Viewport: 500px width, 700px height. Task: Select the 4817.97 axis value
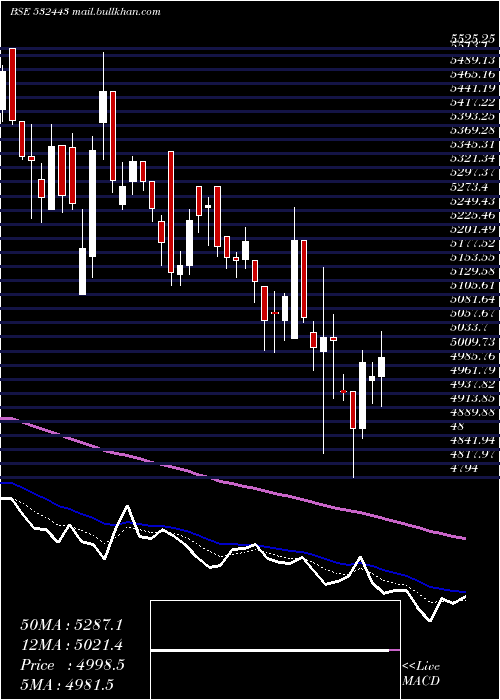(x=472, y=454)
